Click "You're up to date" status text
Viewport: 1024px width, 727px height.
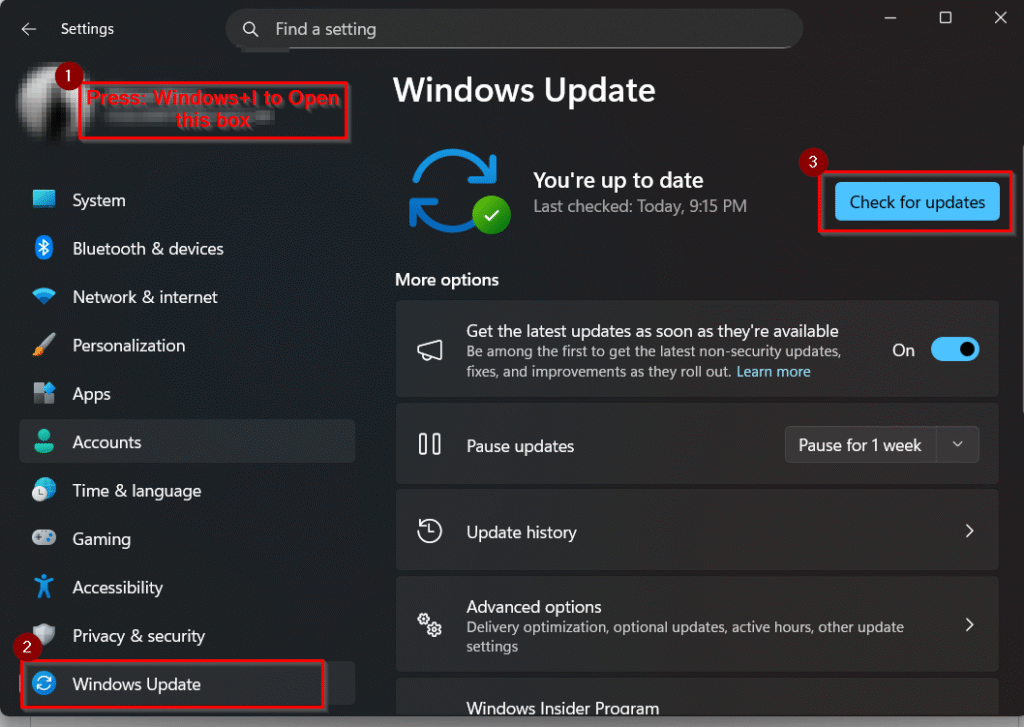click(618, 180)
